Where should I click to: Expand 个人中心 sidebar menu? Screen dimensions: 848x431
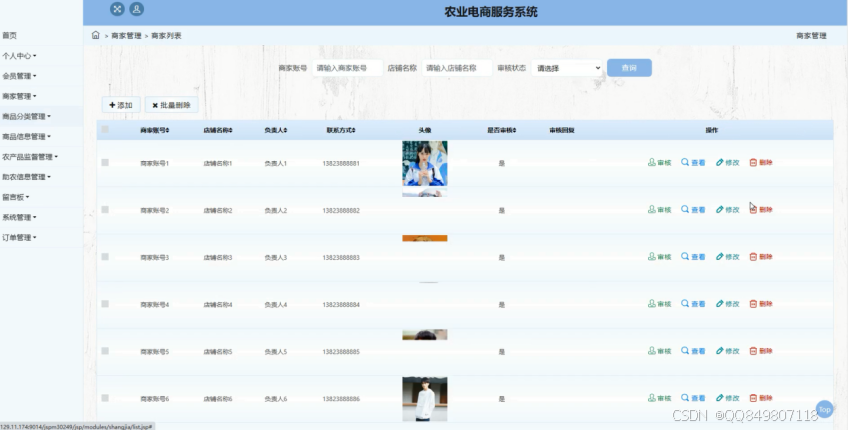[19, 56]
